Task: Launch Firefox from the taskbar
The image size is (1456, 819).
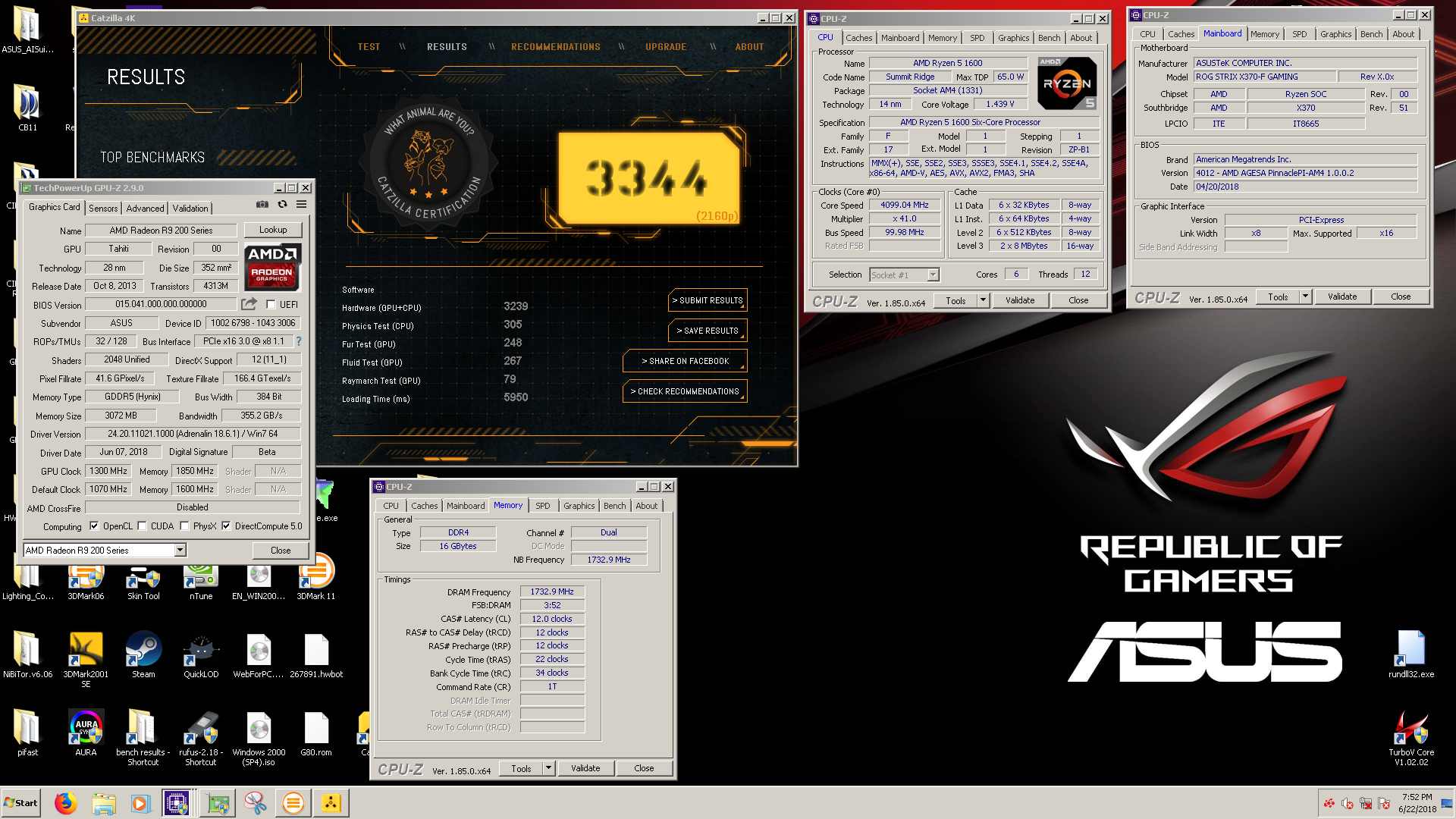Action: [x=66, y=803]
